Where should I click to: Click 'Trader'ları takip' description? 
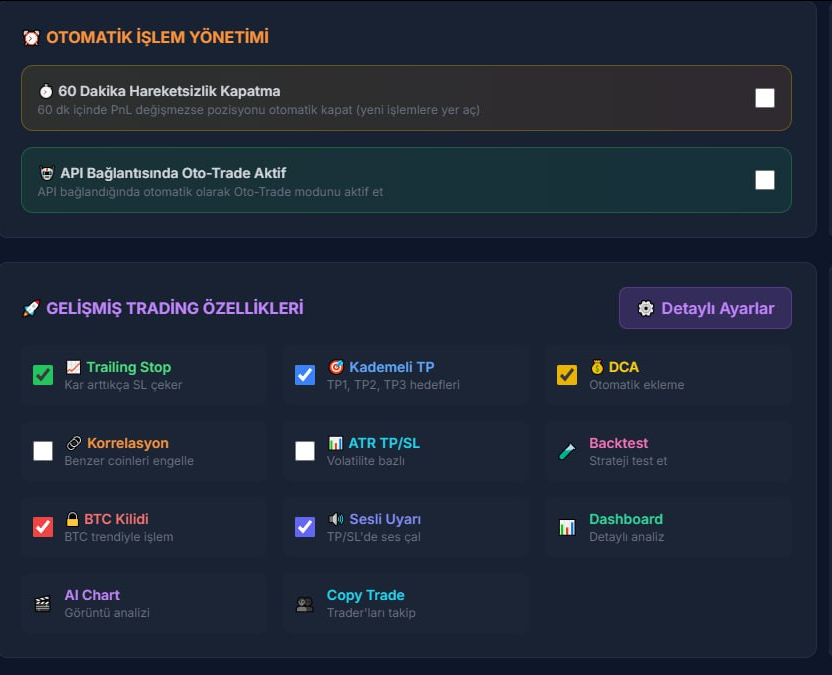(x=371, y=613)
